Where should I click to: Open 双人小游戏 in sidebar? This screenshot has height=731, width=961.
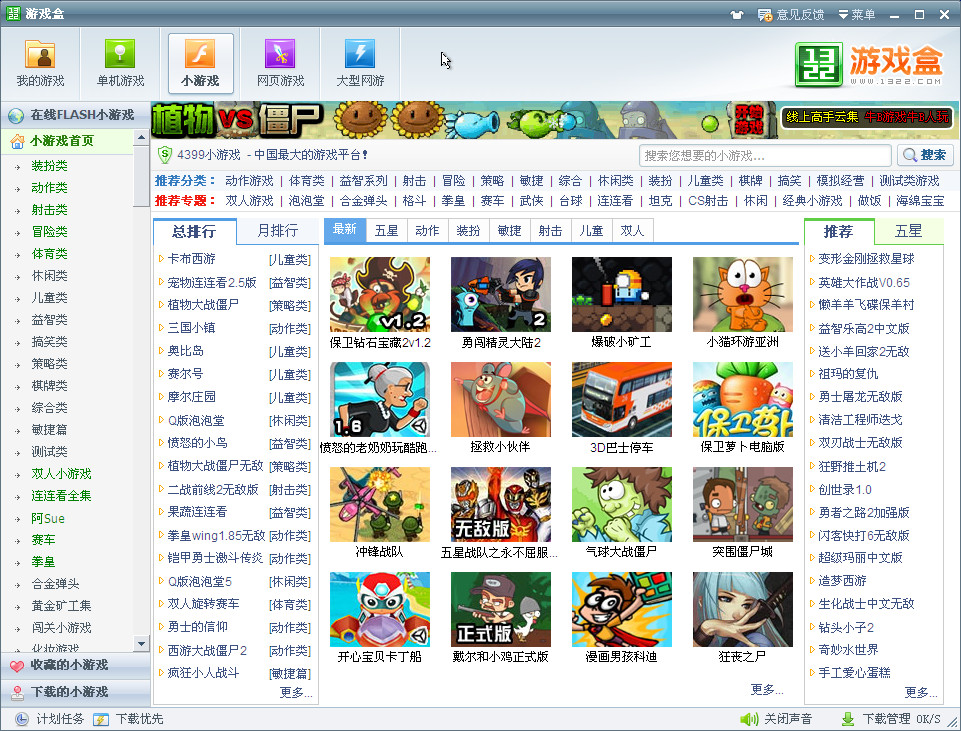click(61, 474)
